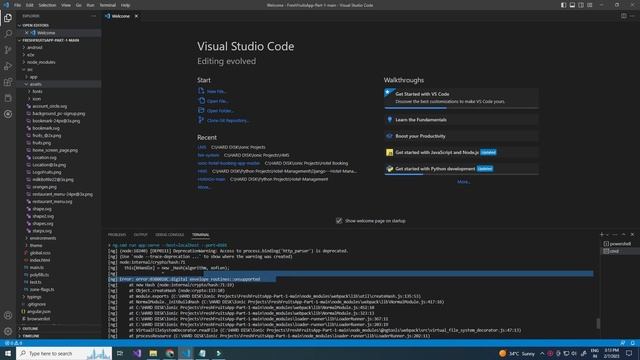Click the Open File icon under Start

click(201, 101)
